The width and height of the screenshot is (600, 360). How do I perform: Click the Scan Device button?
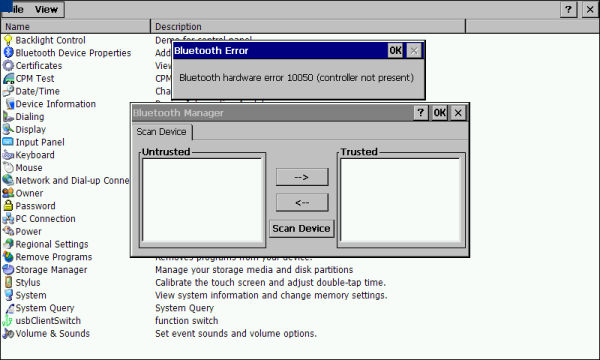coord(302,228)
